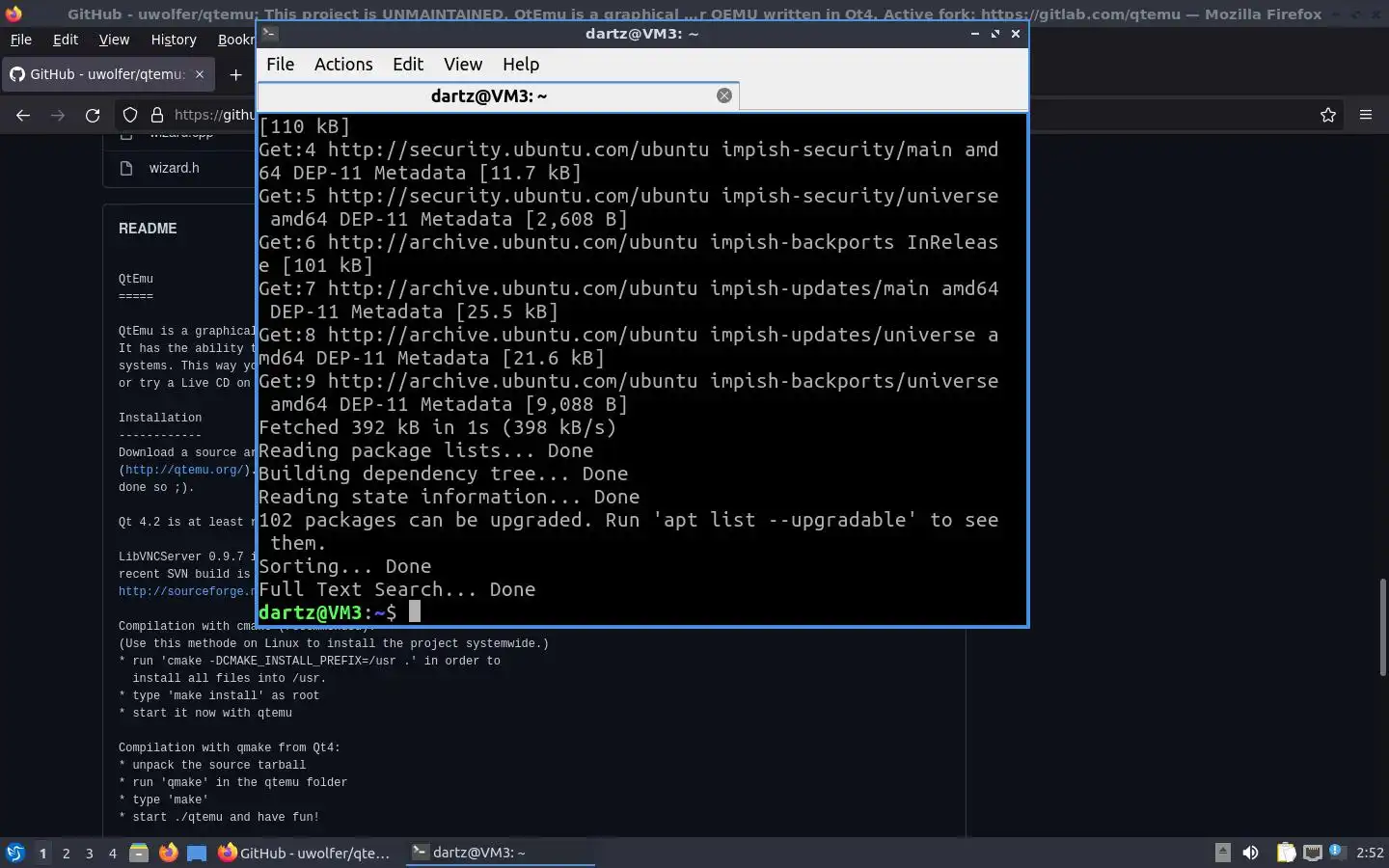This screenshot has height=868, width=1389.
Task: Click the tracking protection shield icon
Action: pos(130,115)
